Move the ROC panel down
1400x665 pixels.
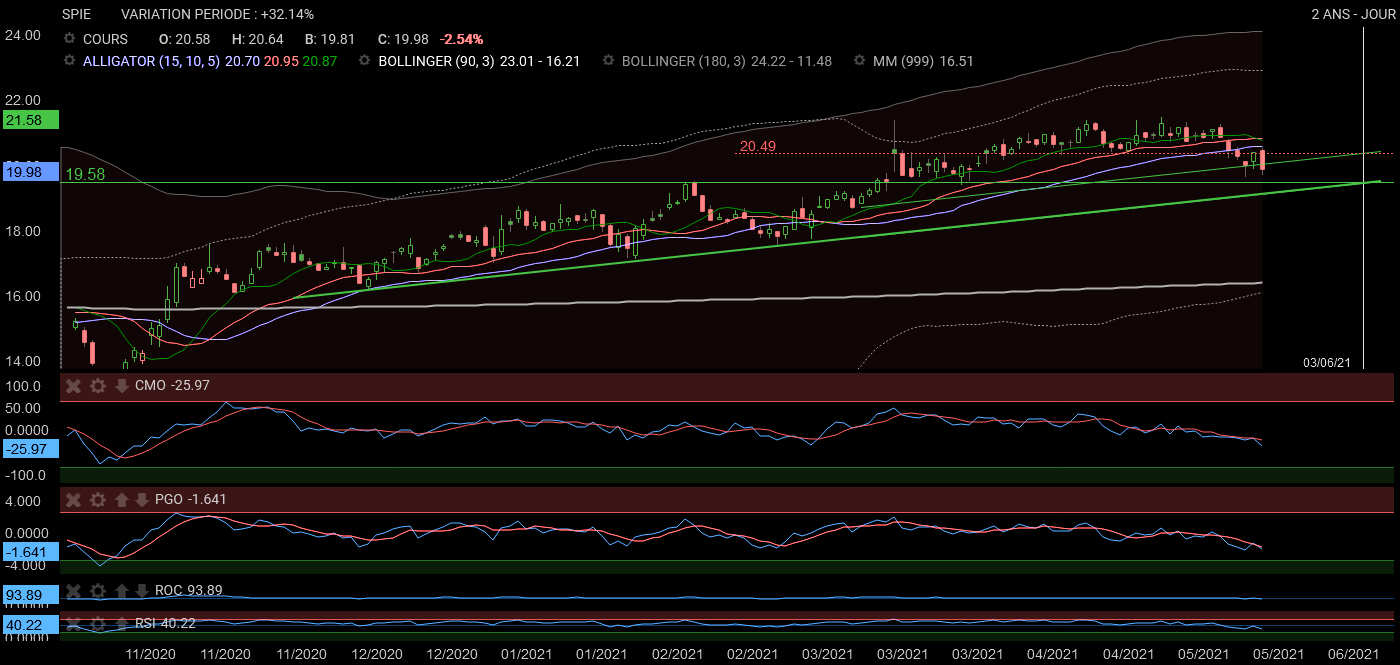click(141, 590)
